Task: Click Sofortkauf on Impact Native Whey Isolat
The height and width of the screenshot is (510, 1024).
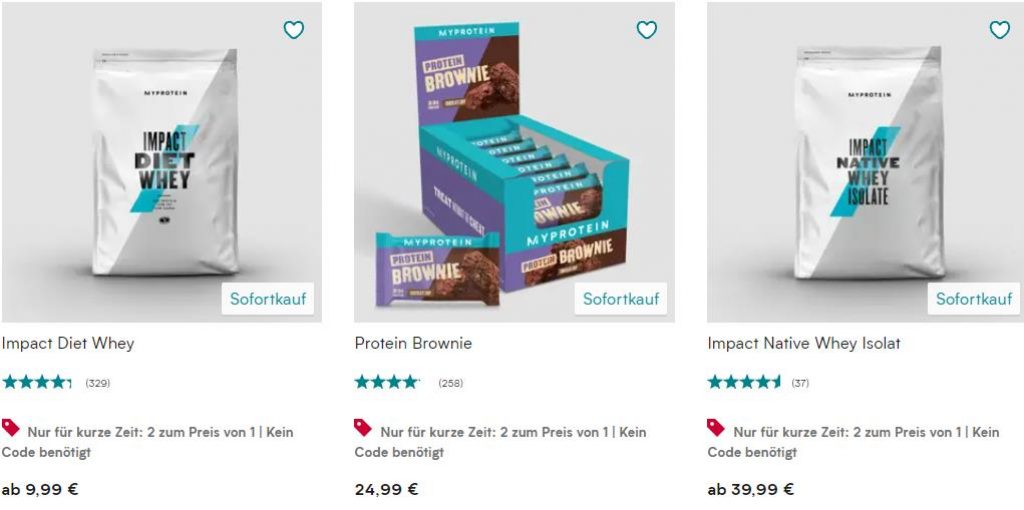Action: [x=974, y=299]
